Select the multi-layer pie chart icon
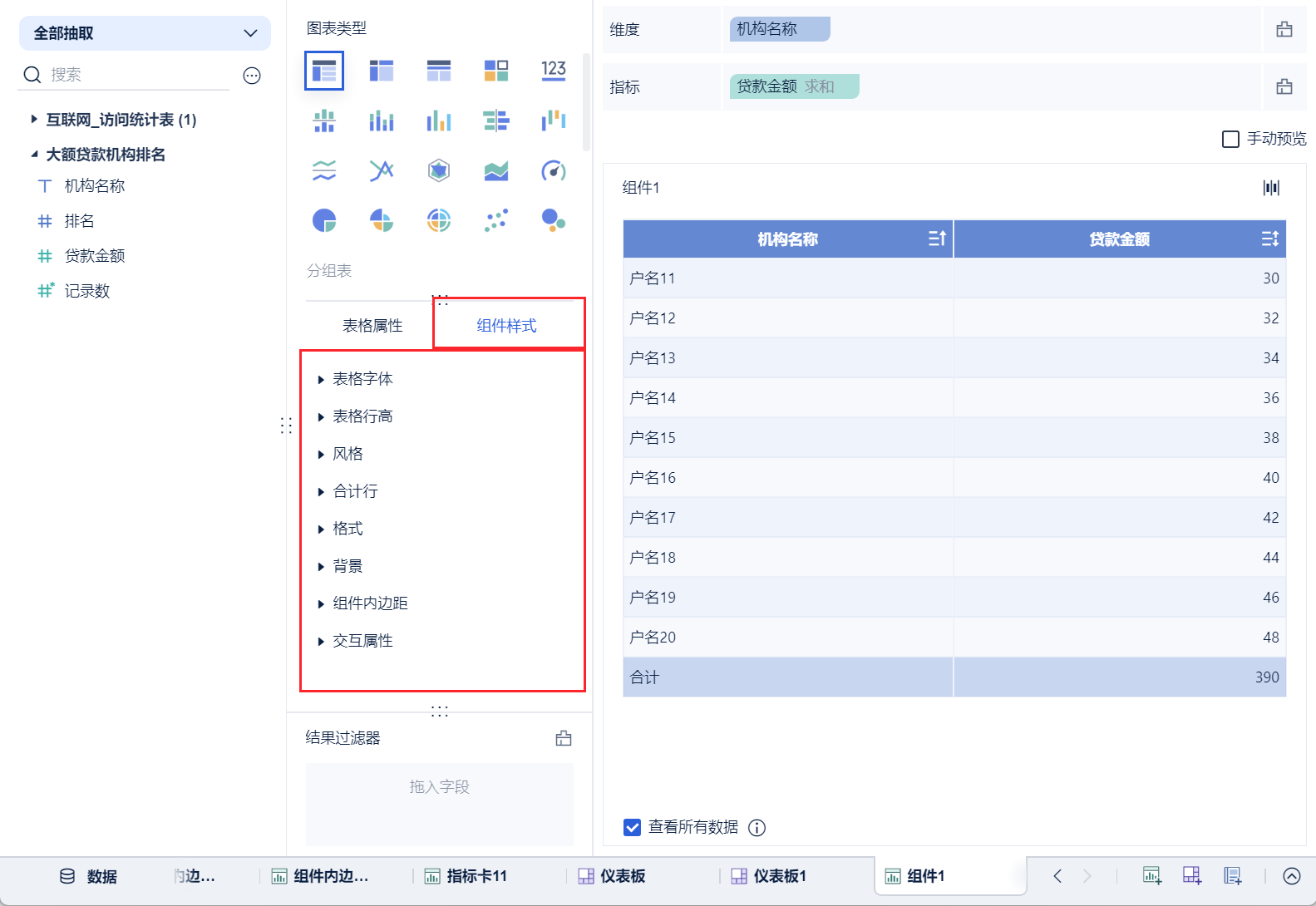1316x906 pixels. (x=439, y=220)
